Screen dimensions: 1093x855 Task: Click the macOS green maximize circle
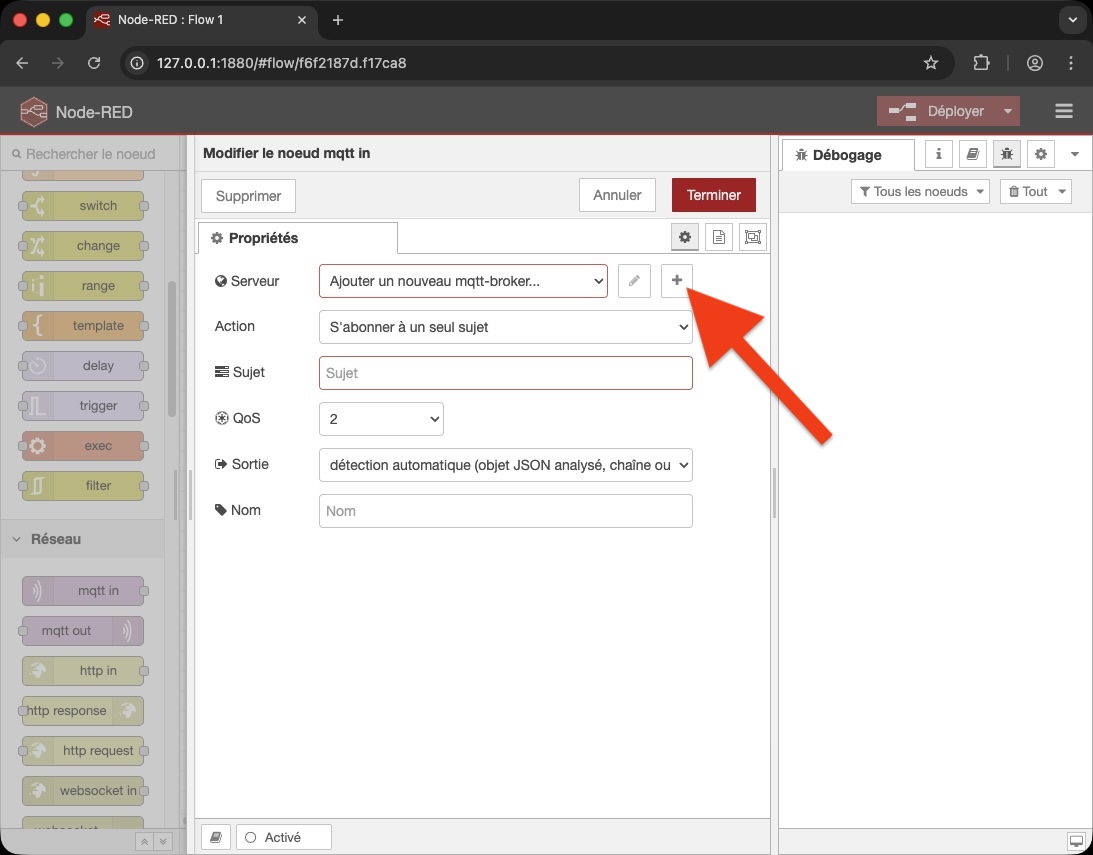click(x=64, y=19)
